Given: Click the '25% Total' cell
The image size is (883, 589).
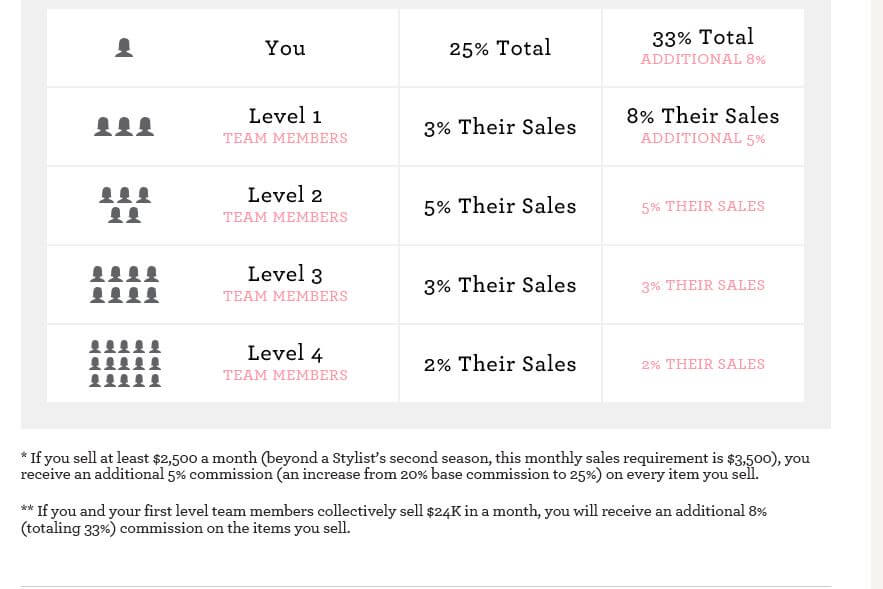Looking at the screenshot, I should 500,48.
